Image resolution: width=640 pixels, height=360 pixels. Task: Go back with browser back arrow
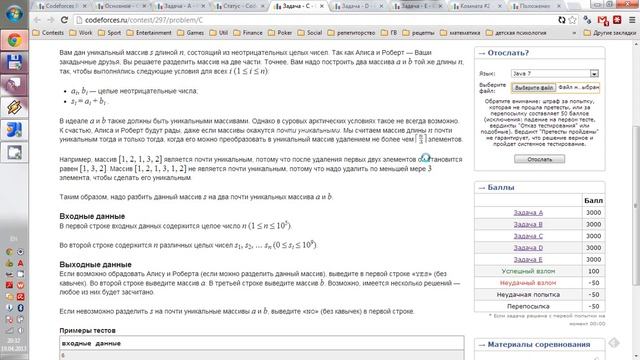tap(37, 20)
